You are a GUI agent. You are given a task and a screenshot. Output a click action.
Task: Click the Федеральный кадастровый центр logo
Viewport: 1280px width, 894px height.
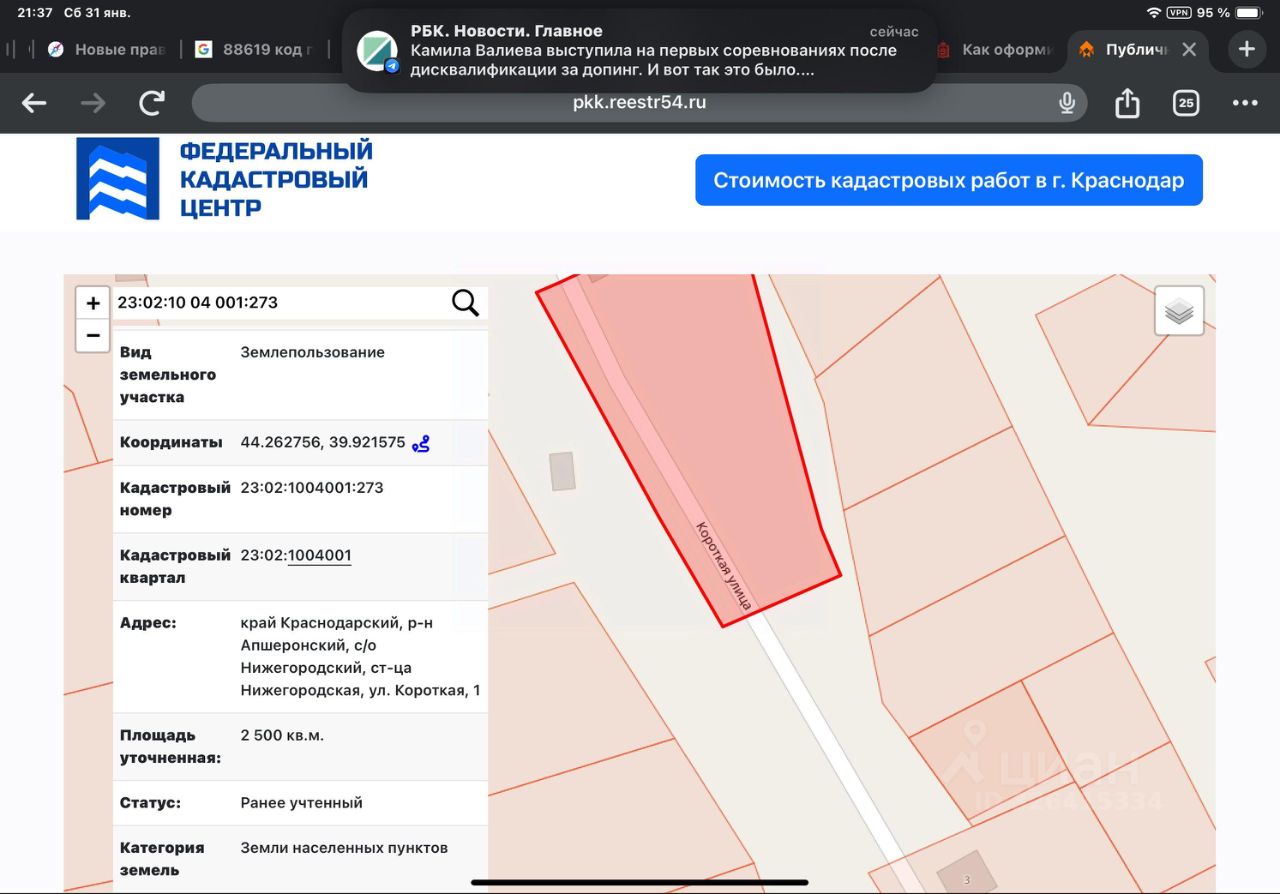click(x=224, y=179)
